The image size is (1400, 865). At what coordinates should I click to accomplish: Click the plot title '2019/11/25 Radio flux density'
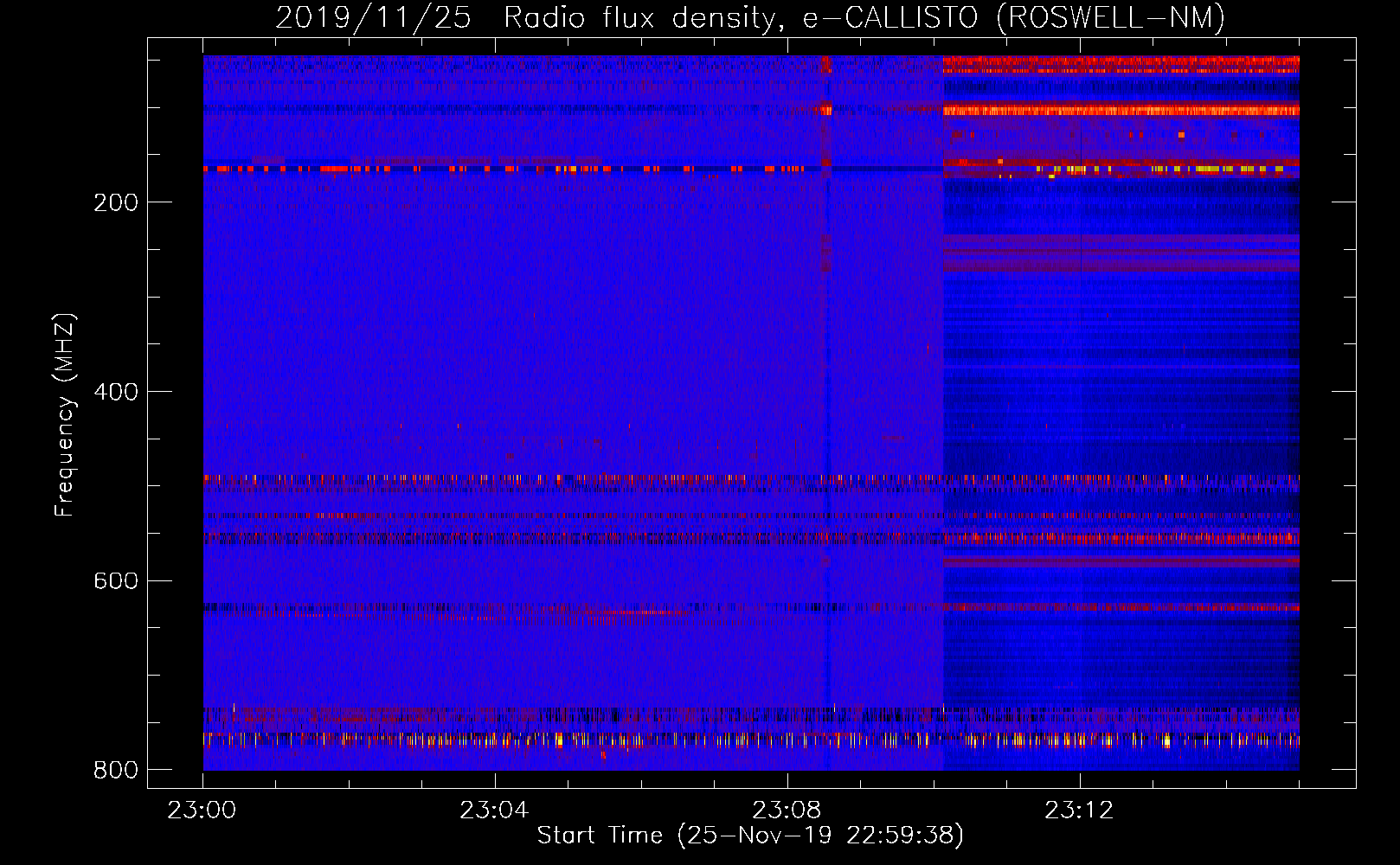pyautogui.click(x=750, y=17)
